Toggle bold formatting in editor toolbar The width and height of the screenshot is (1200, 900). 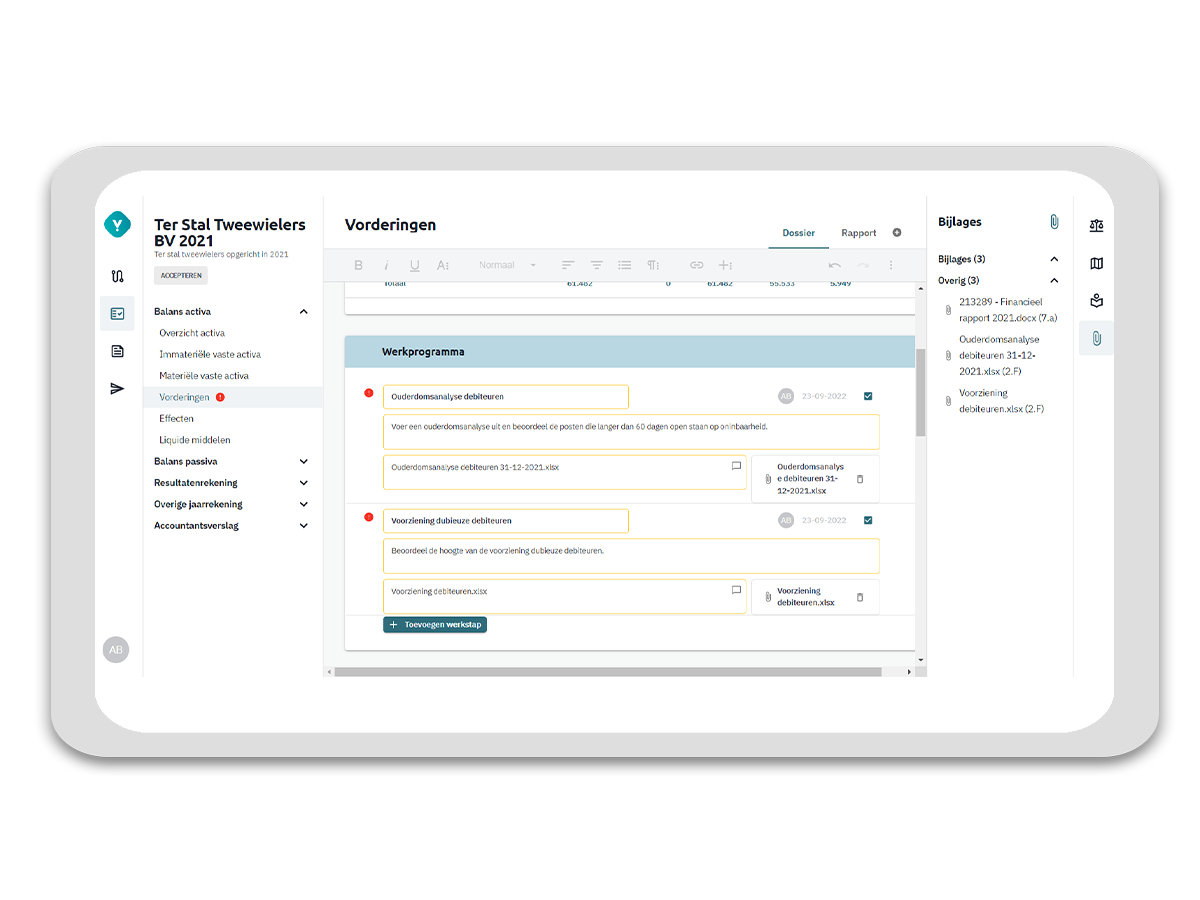(359, 265)
